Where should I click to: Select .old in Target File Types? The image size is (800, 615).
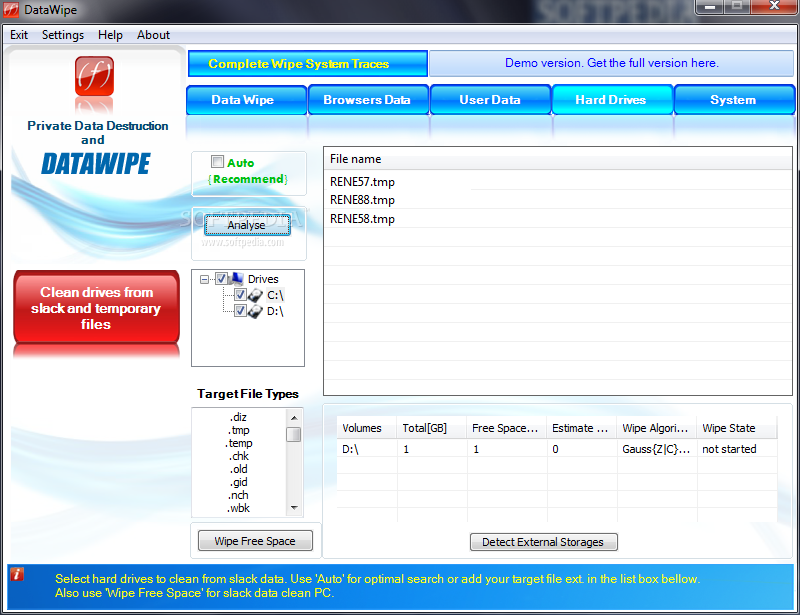239,469
